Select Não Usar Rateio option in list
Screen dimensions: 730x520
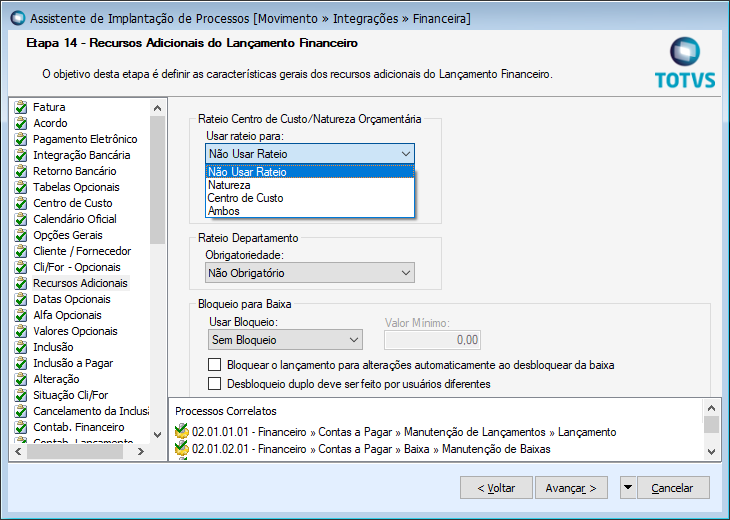coord(310,172)
